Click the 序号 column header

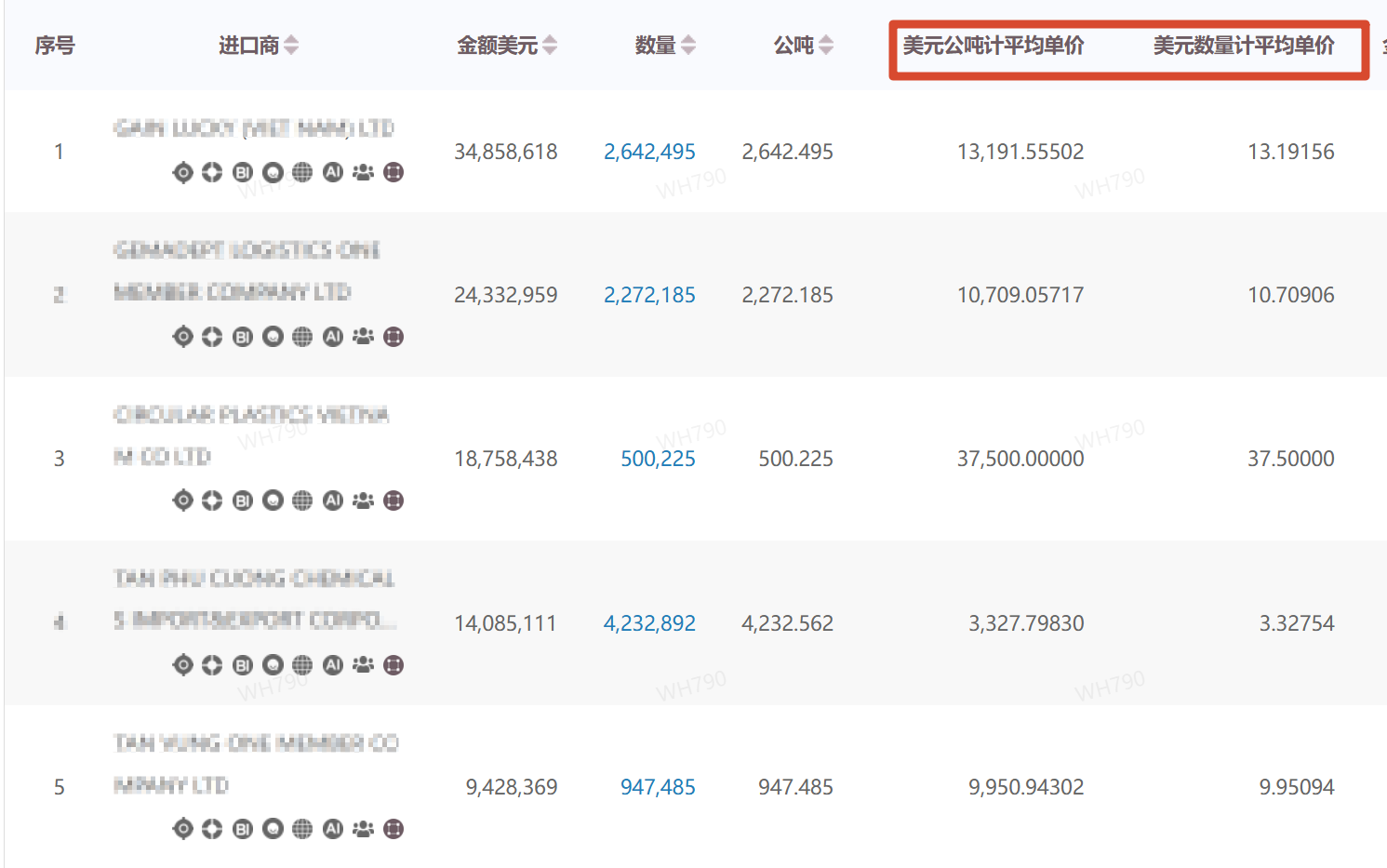tap(55, 46)
